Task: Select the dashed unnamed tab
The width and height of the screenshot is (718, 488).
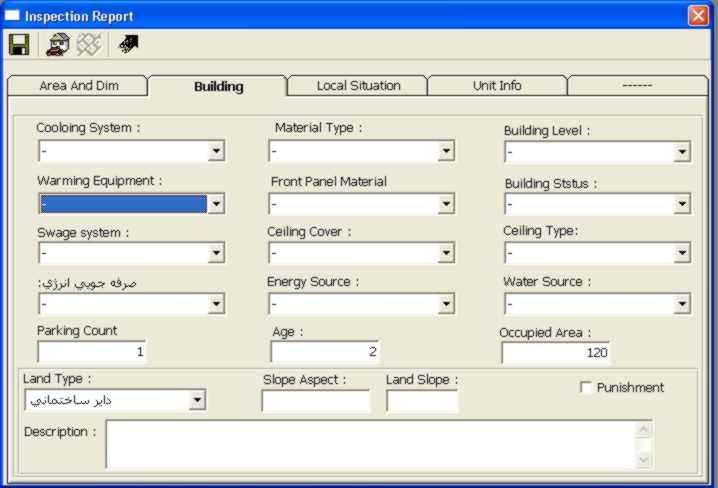Action: pos(637,86)
